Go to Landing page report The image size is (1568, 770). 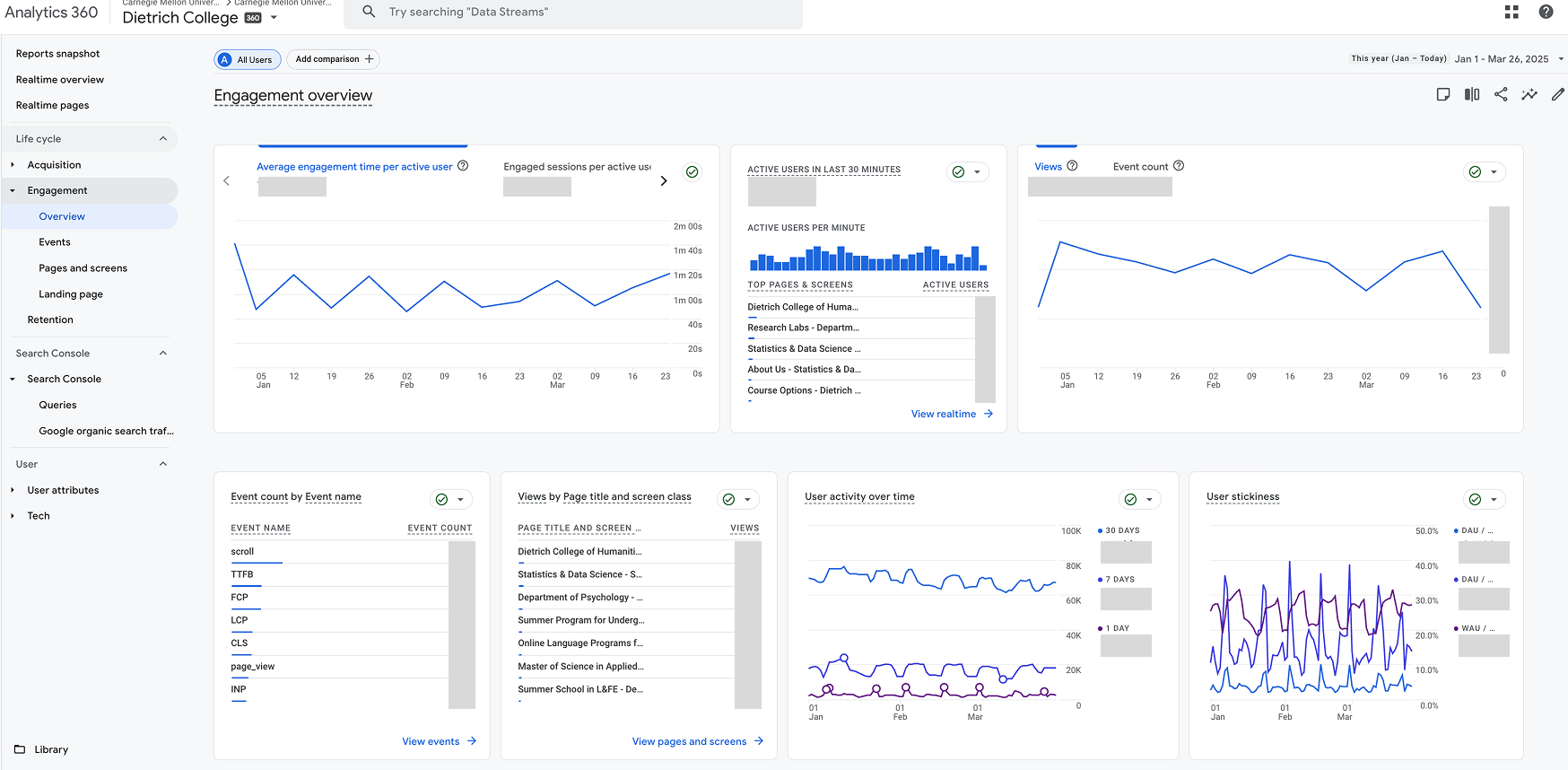click(x=71, y=294)
